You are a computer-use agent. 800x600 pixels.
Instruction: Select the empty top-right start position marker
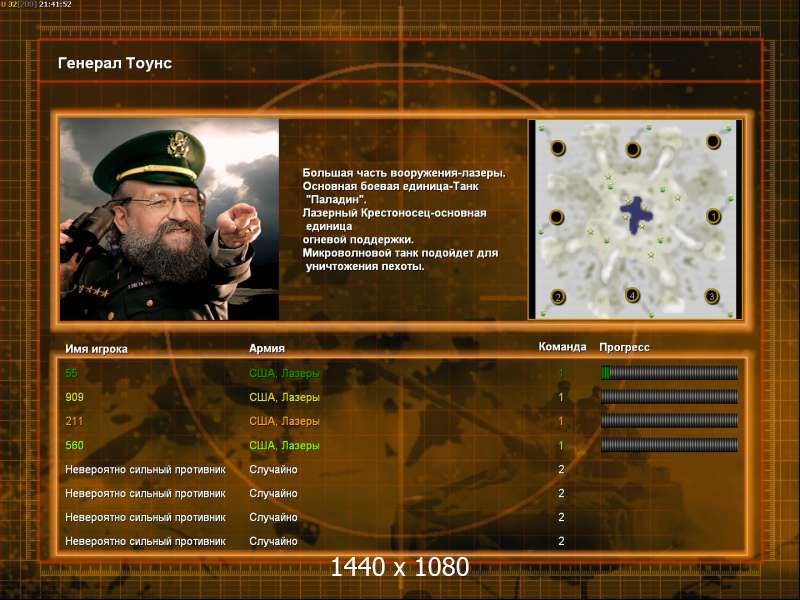(x=712, y=141)
